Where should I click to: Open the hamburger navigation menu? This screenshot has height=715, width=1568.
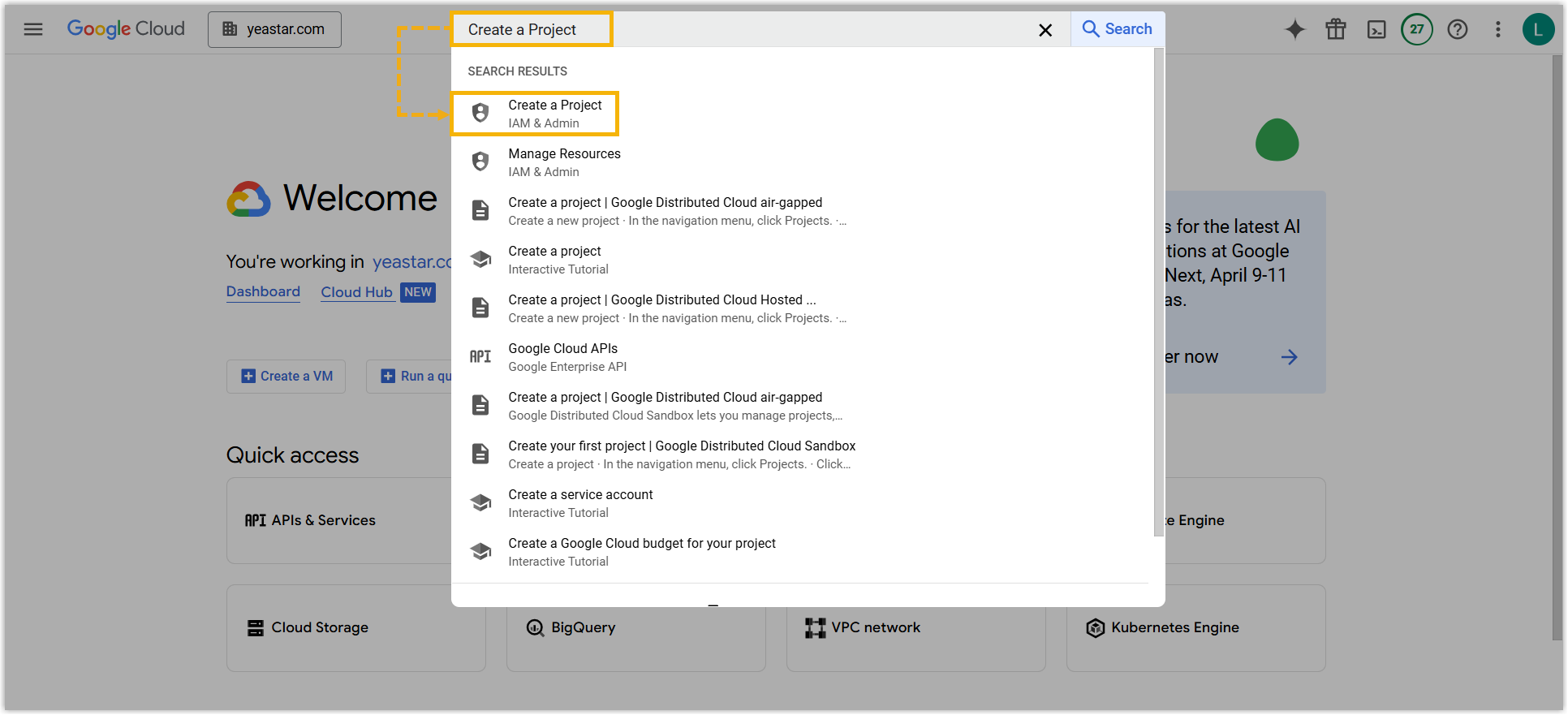point(33,29)
